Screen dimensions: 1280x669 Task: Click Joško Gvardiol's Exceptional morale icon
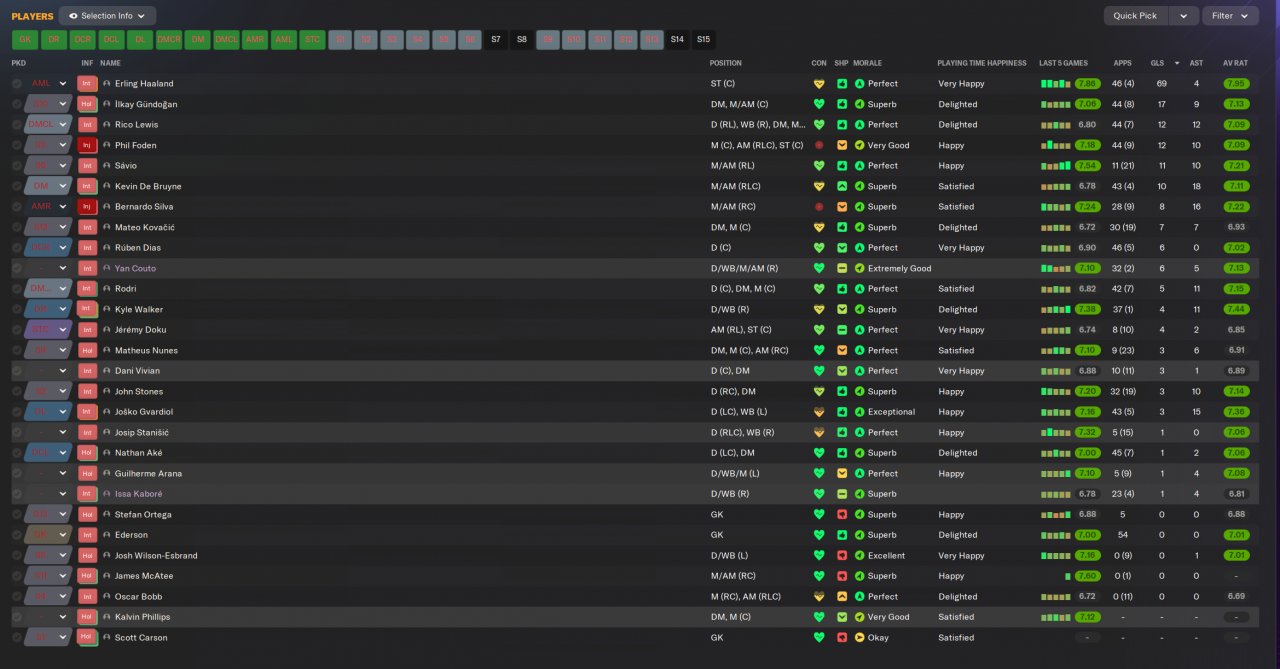tap(860, 412)
